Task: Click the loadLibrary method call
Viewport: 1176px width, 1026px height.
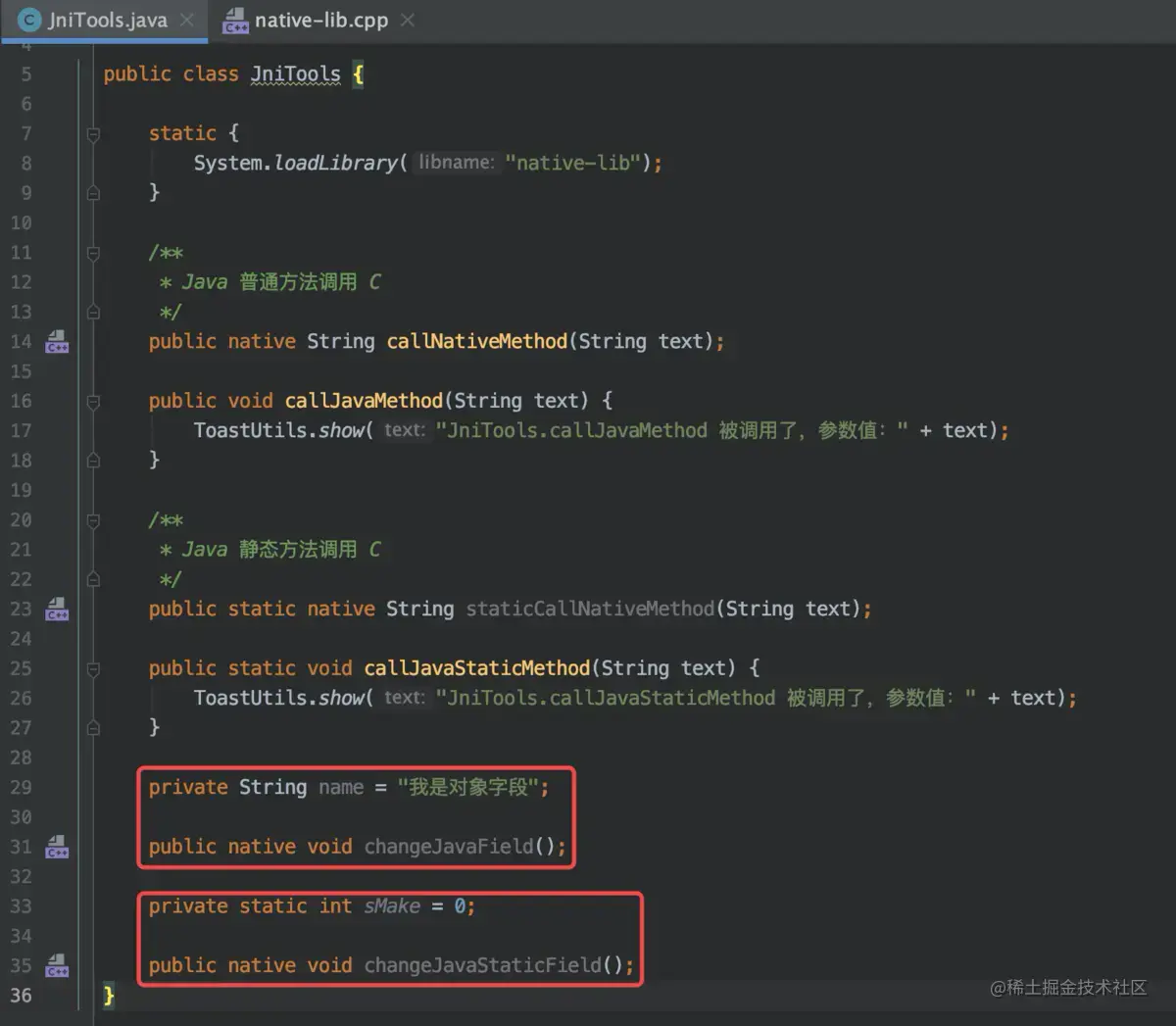Action: coord(336,163)
